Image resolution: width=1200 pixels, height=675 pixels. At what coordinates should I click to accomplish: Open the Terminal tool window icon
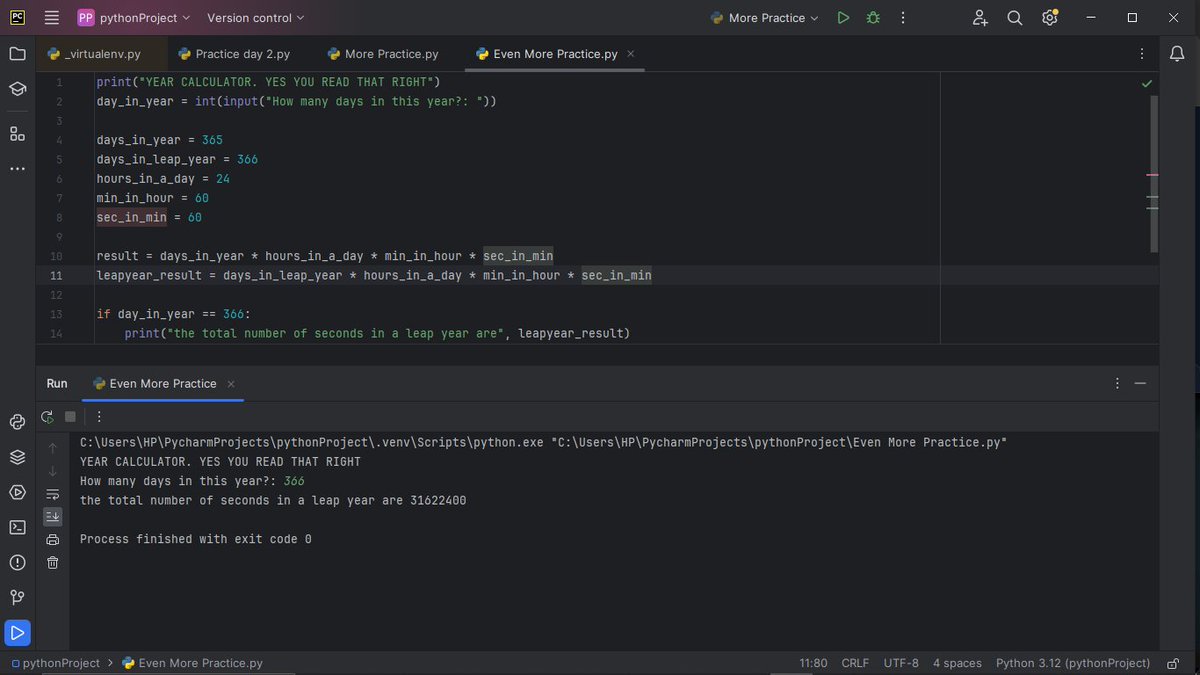coord(17,526)
